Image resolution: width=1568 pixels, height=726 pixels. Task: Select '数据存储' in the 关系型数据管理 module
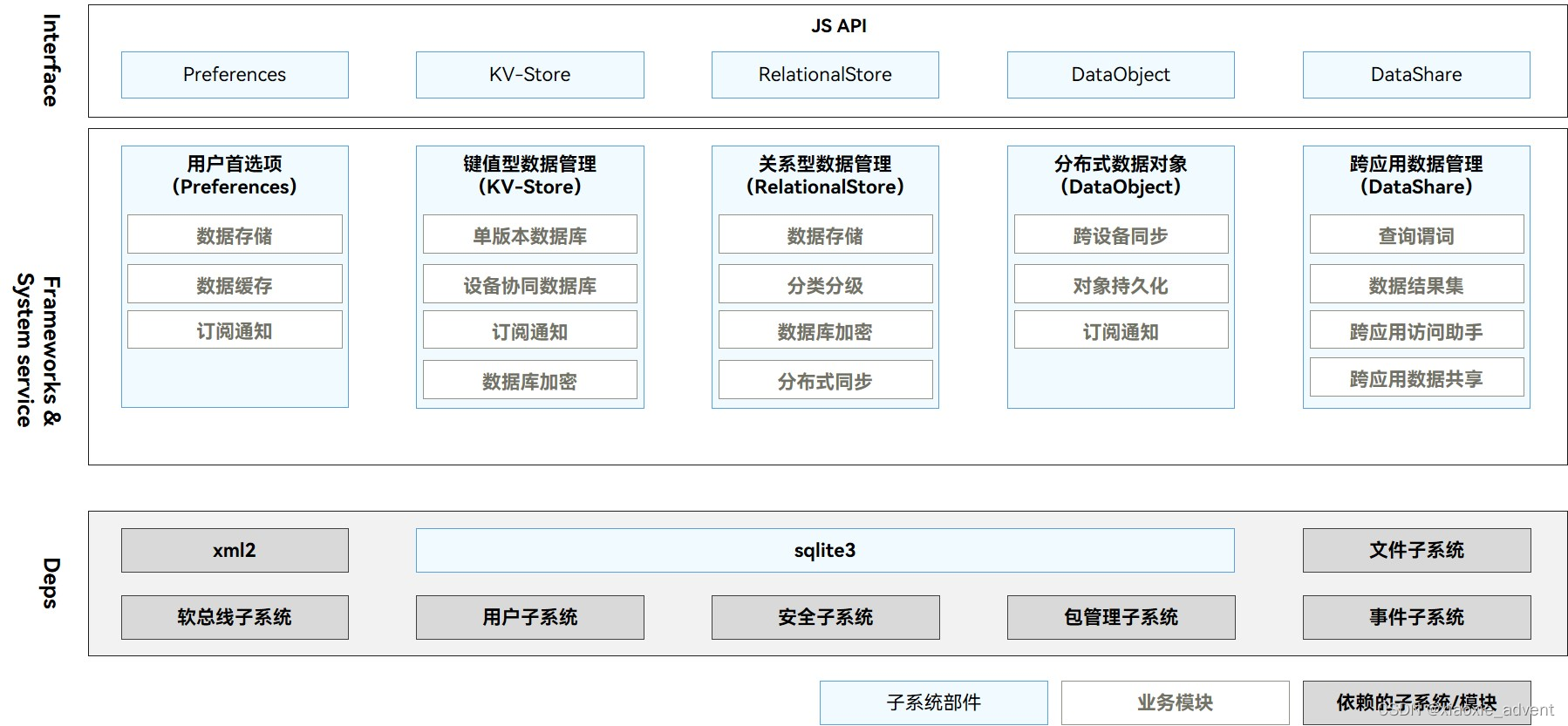pyautogui.click(x=825, y=234)
